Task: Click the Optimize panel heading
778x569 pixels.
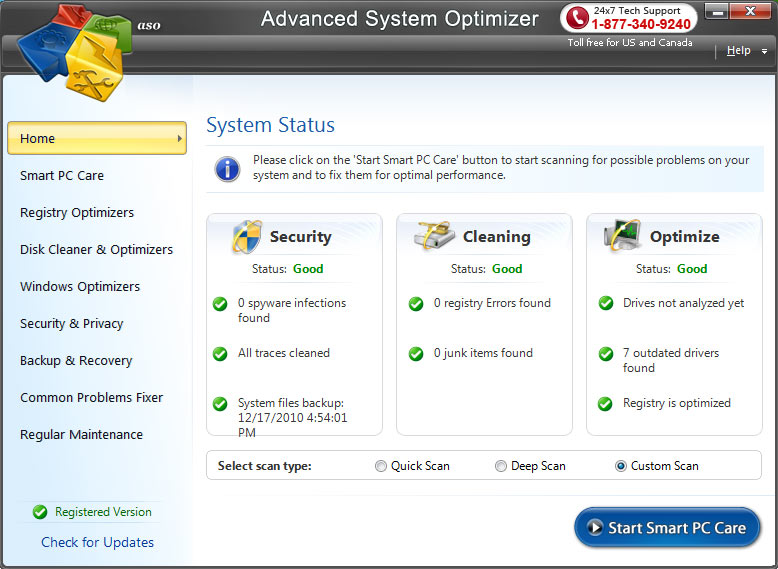Action: (x=685, y=237)
